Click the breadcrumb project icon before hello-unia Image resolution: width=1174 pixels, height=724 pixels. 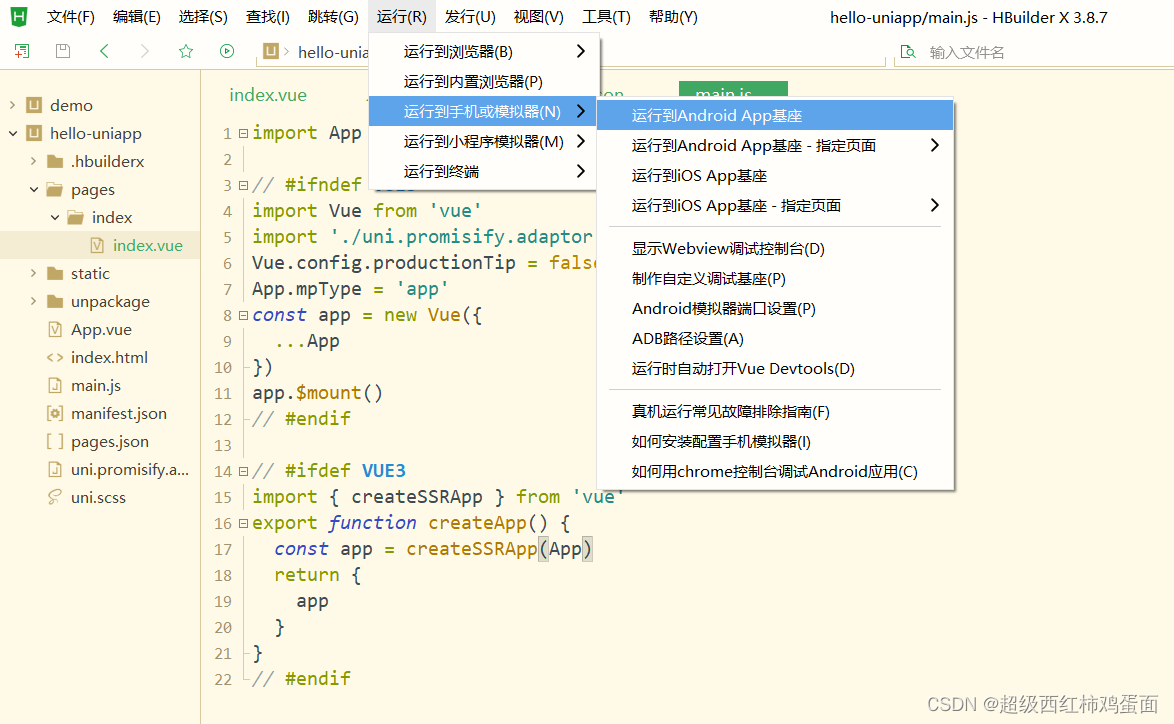point(271,51)
